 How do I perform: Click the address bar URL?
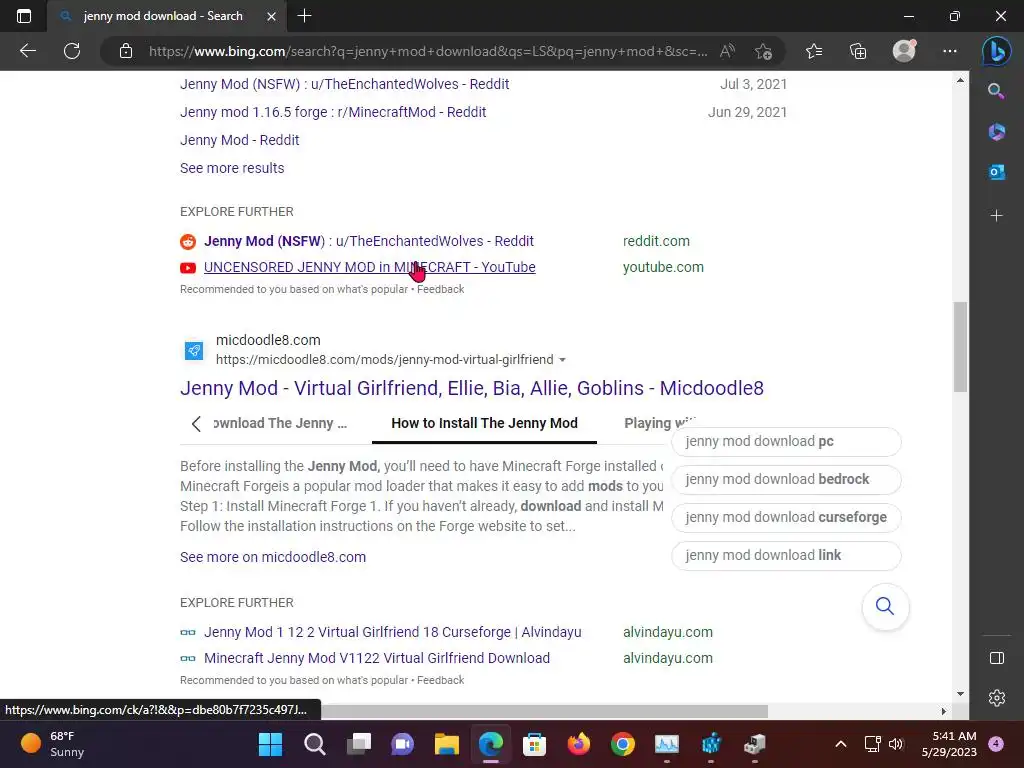pyautogui.click(x=428, y=51)
